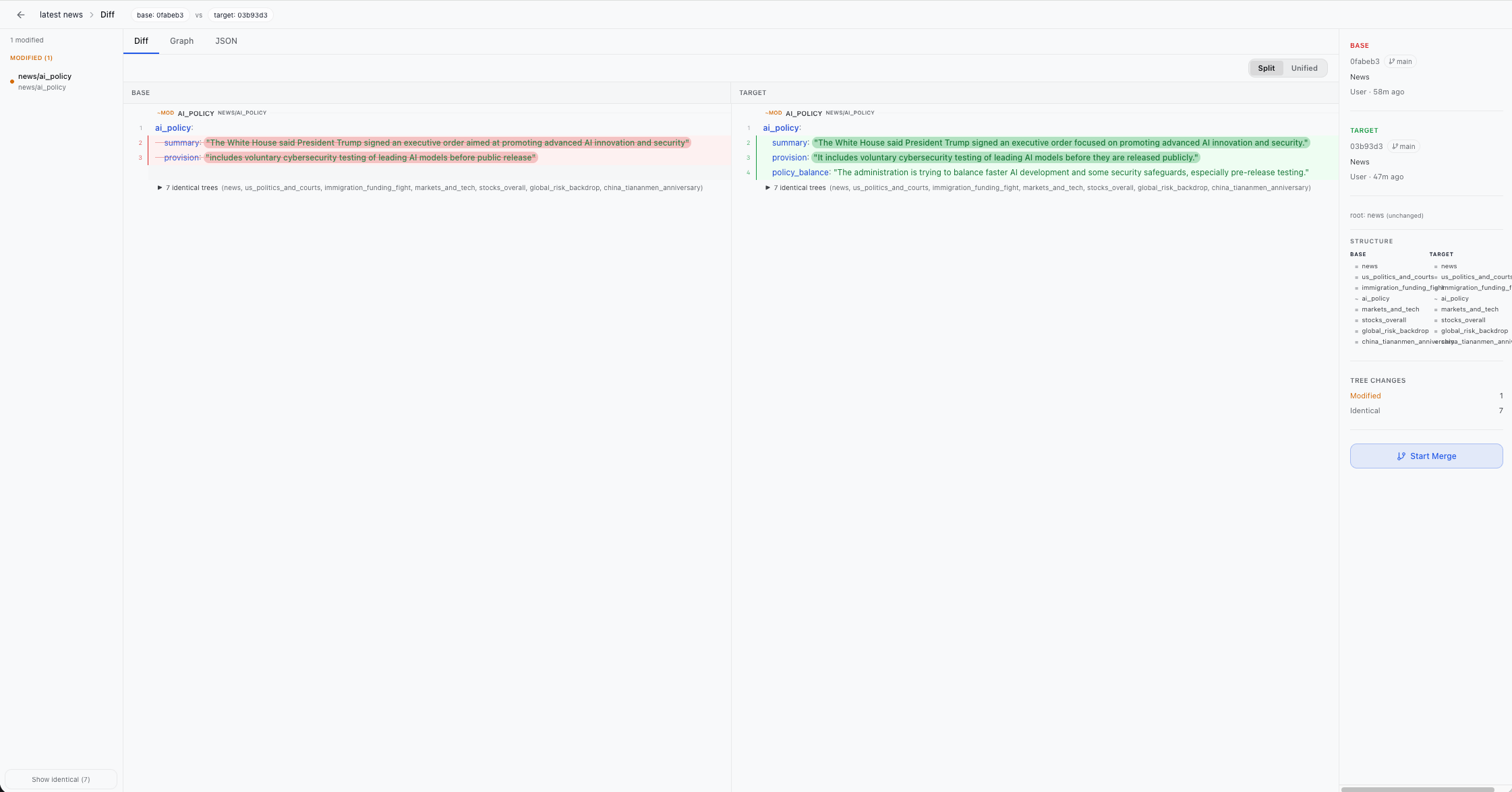Click stocks_overall in BASE structure list
Viewport: 1512px width, 792px height.
click(x=1384, y=320)
